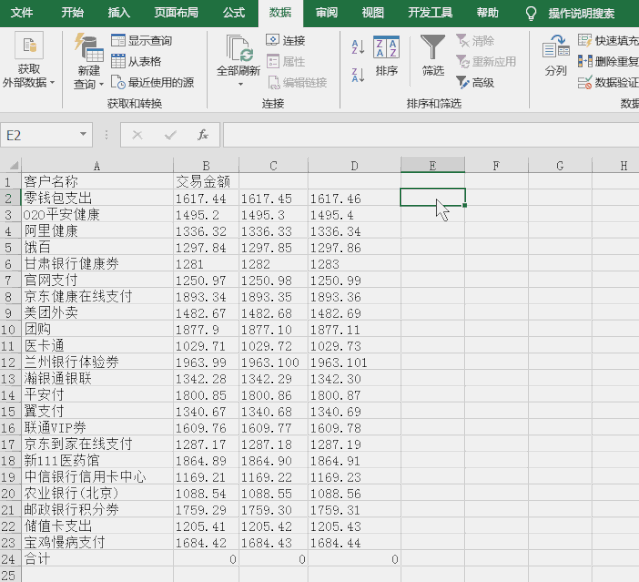Open 最近使用的源

pos(153,83)
